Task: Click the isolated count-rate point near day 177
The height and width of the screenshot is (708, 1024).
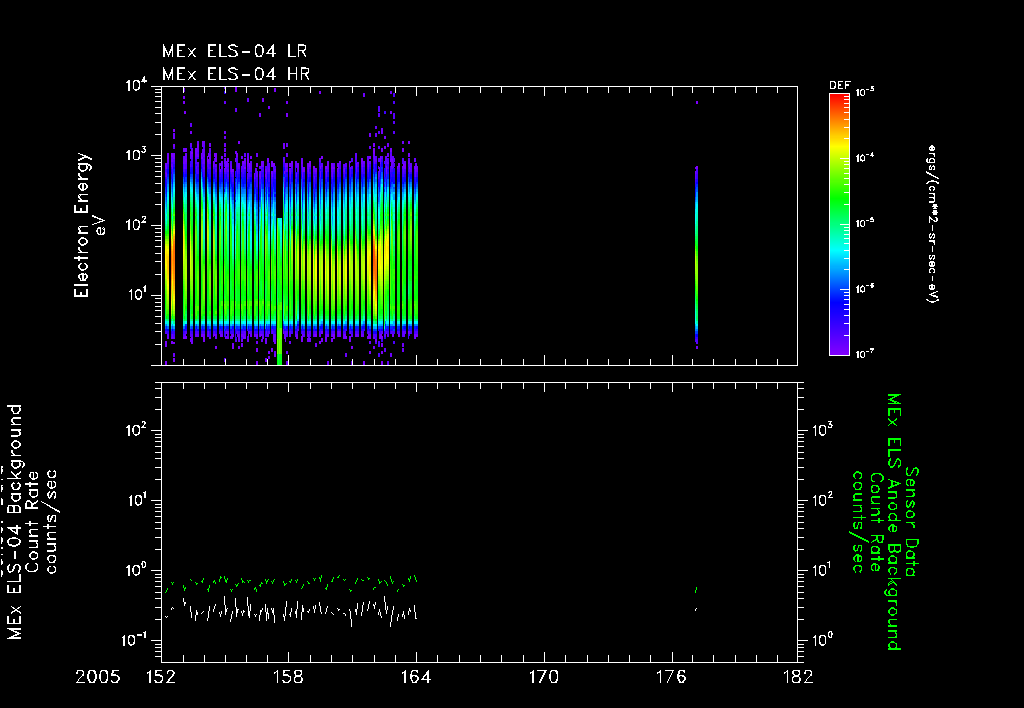Action: tap(696, 599)
